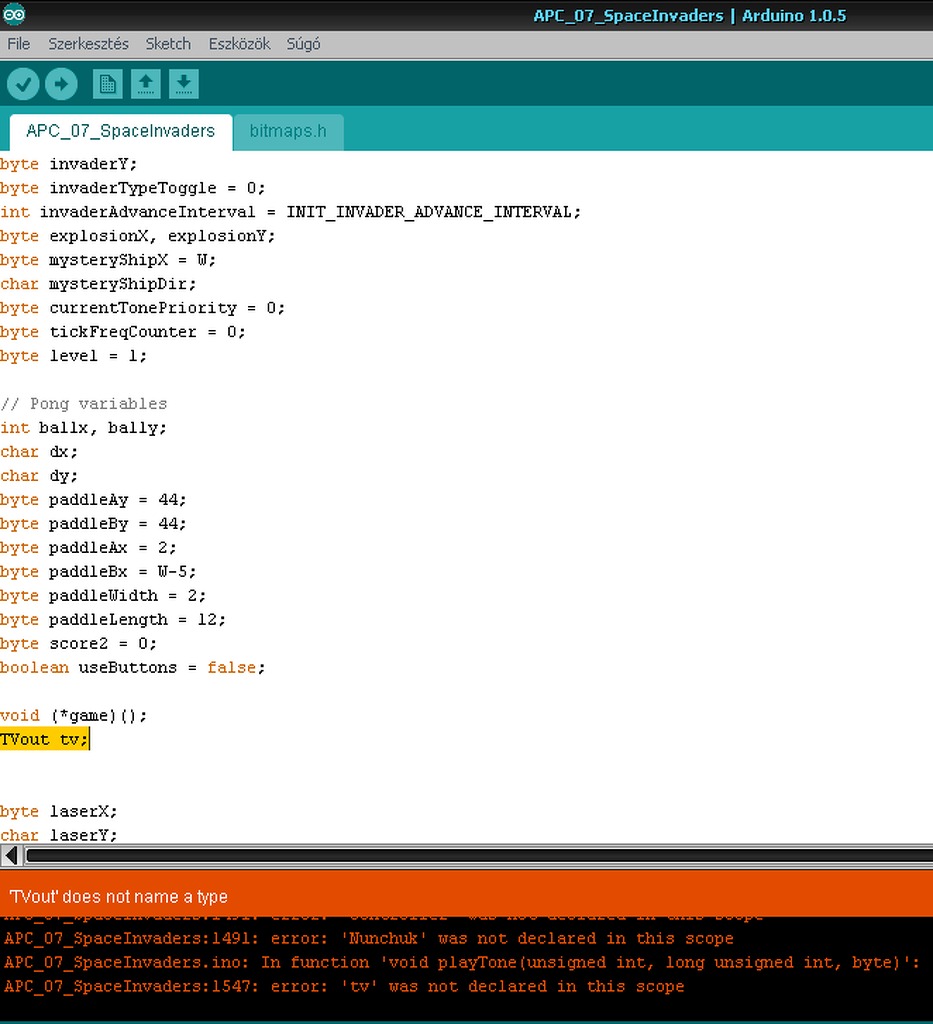Click the line 'void (*game)();'
This screenshot has height=1024, width=933.
click(x=73, y=716)
